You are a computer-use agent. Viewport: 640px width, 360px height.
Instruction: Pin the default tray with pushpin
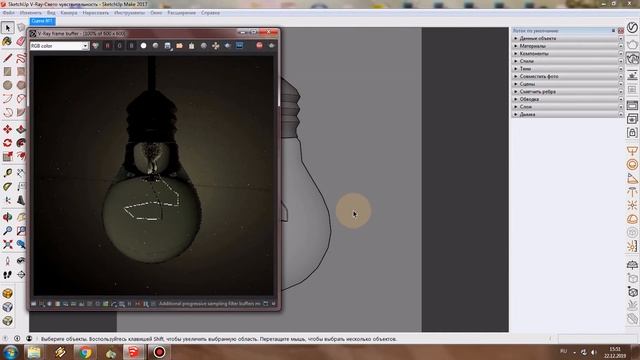pyautogui.click(x=613, y=31)
